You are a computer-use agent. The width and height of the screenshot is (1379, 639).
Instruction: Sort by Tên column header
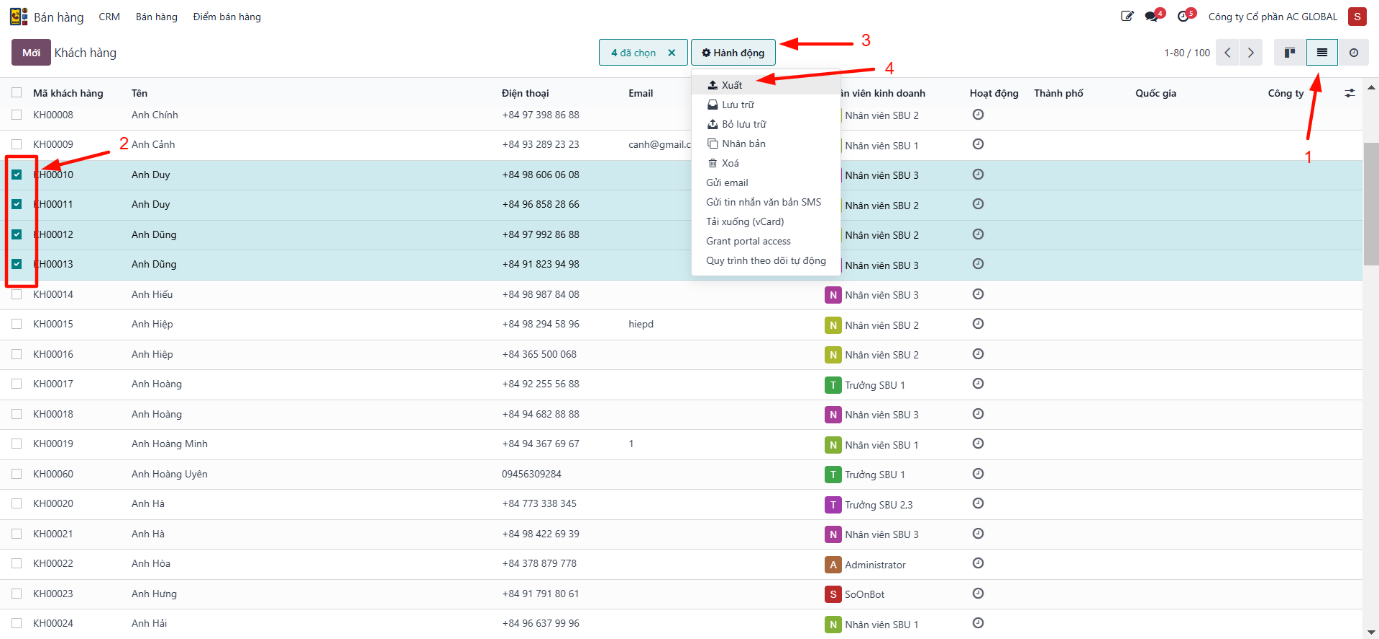click(x=139, y=93)
